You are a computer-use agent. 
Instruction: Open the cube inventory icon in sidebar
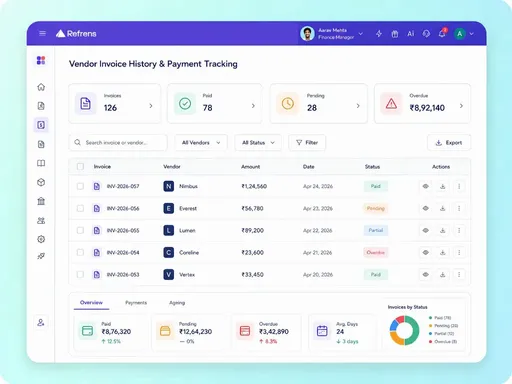[x=41, y=182]
